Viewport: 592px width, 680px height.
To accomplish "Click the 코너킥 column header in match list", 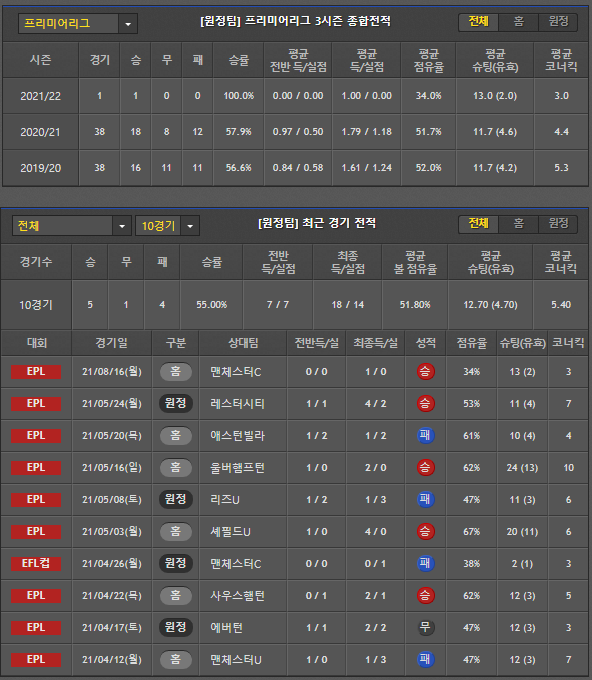I will point(568,343).
